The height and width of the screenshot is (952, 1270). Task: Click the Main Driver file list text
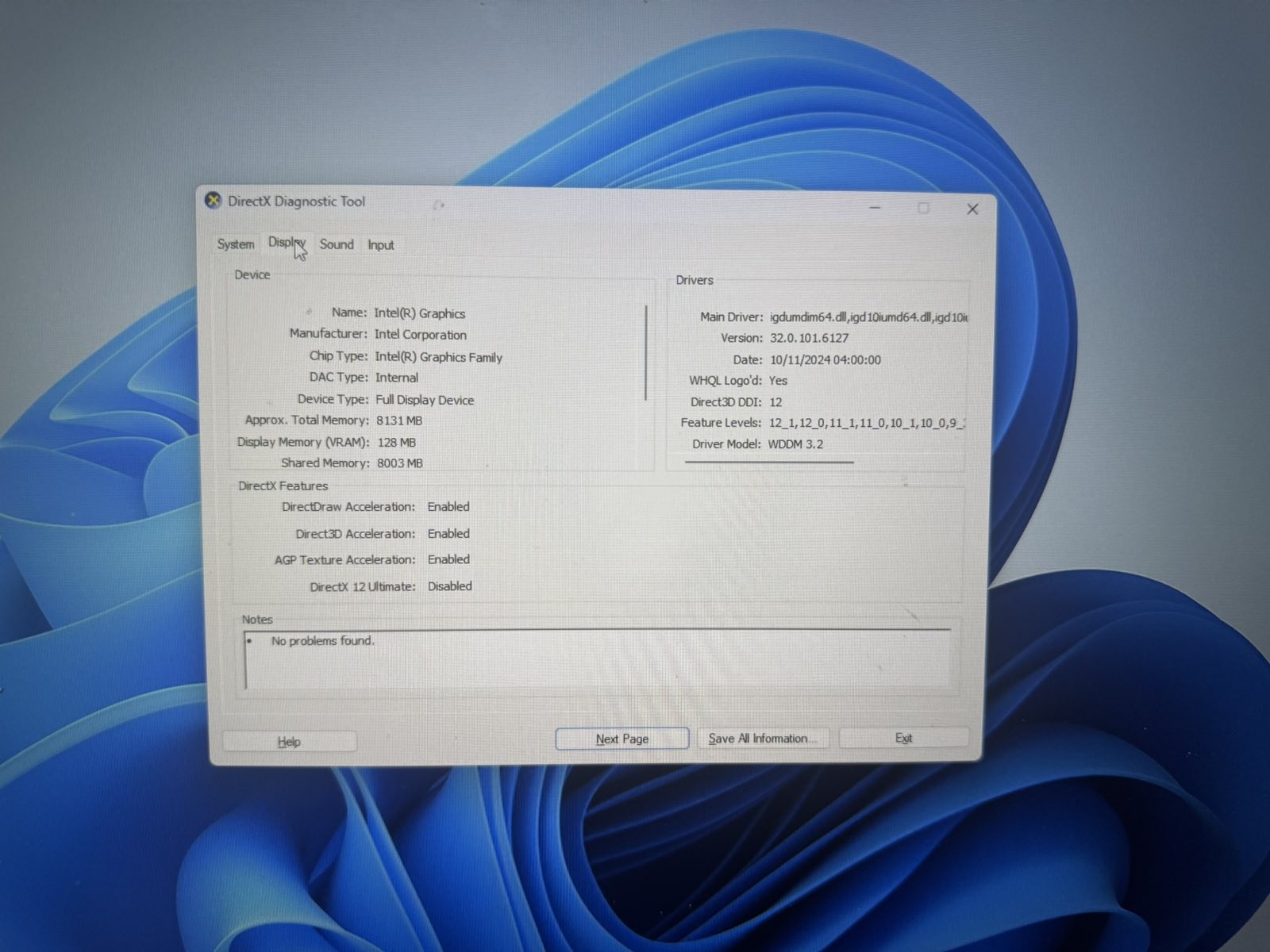[868, 317]
